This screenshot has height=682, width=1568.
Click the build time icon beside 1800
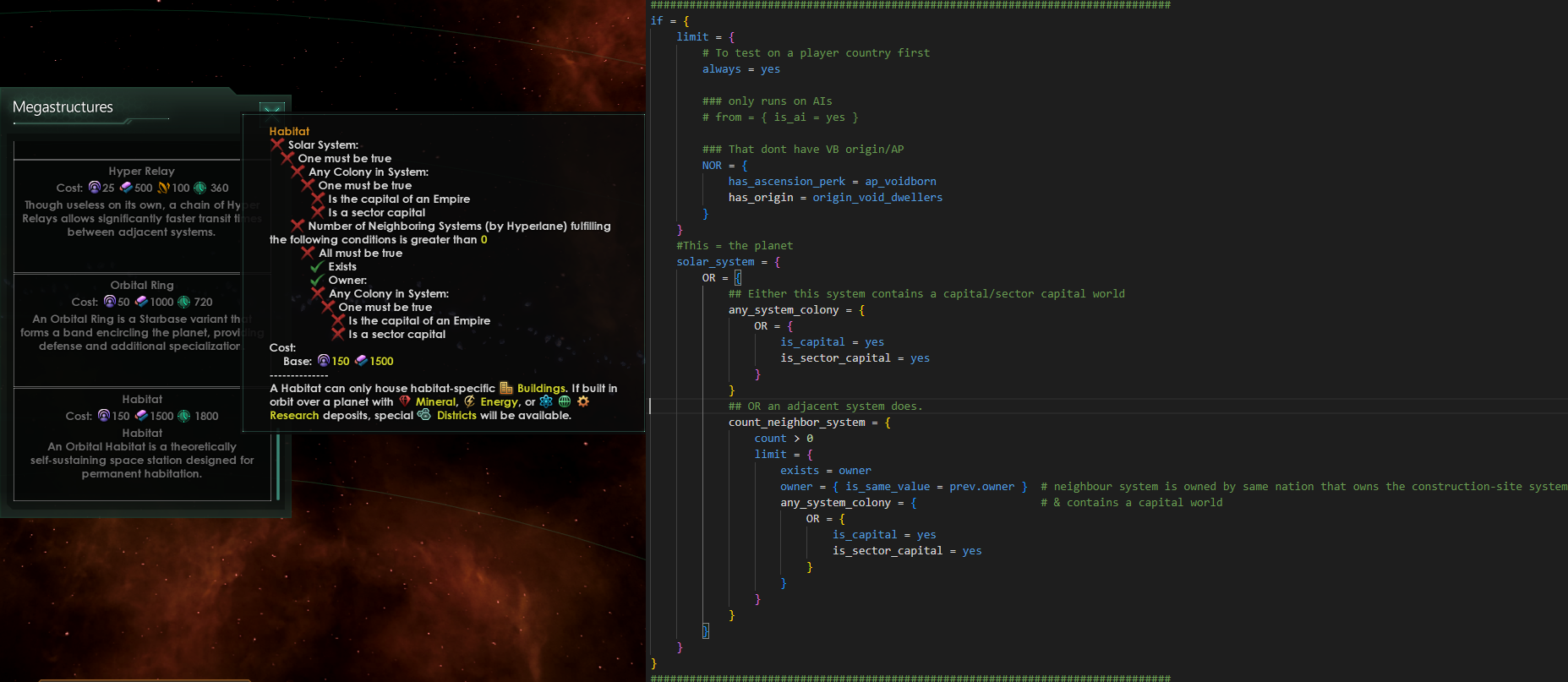click(184, 416)
